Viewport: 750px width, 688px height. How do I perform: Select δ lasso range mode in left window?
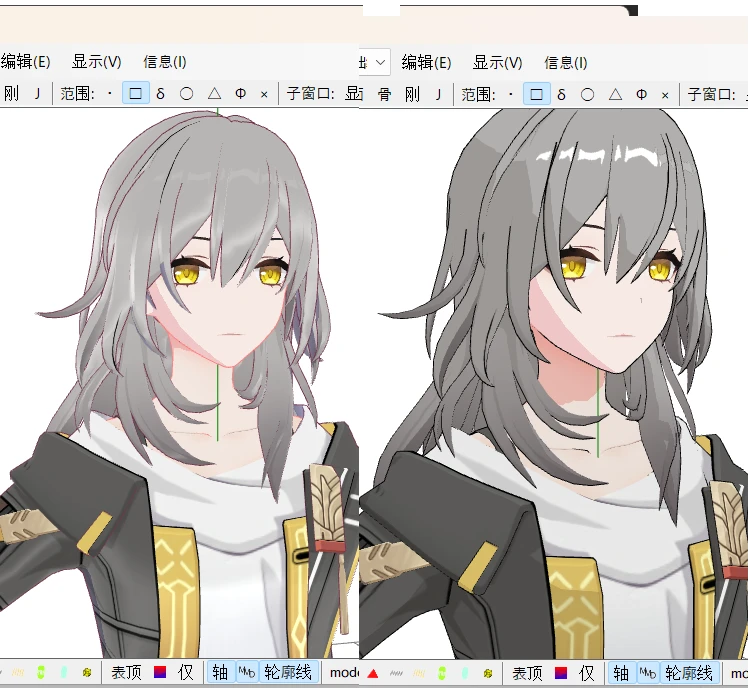tap(161, 93)
